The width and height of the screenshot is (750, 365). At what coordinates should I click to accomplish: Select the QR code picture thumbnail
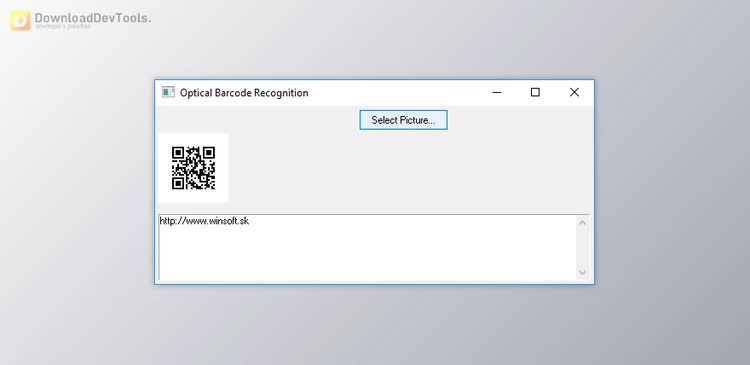click(193, 168)
